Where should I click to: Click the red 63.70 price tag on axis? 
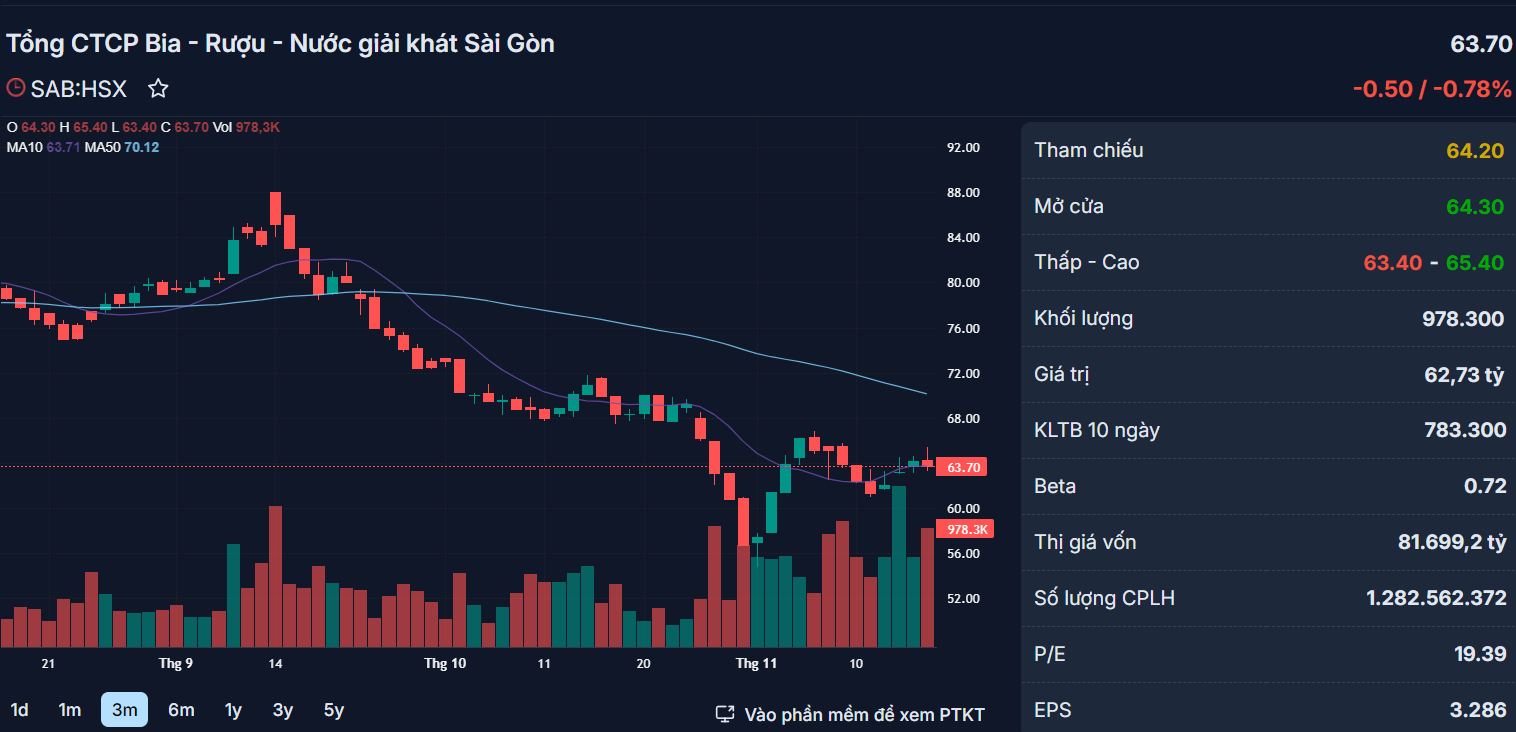click(962, 467)
